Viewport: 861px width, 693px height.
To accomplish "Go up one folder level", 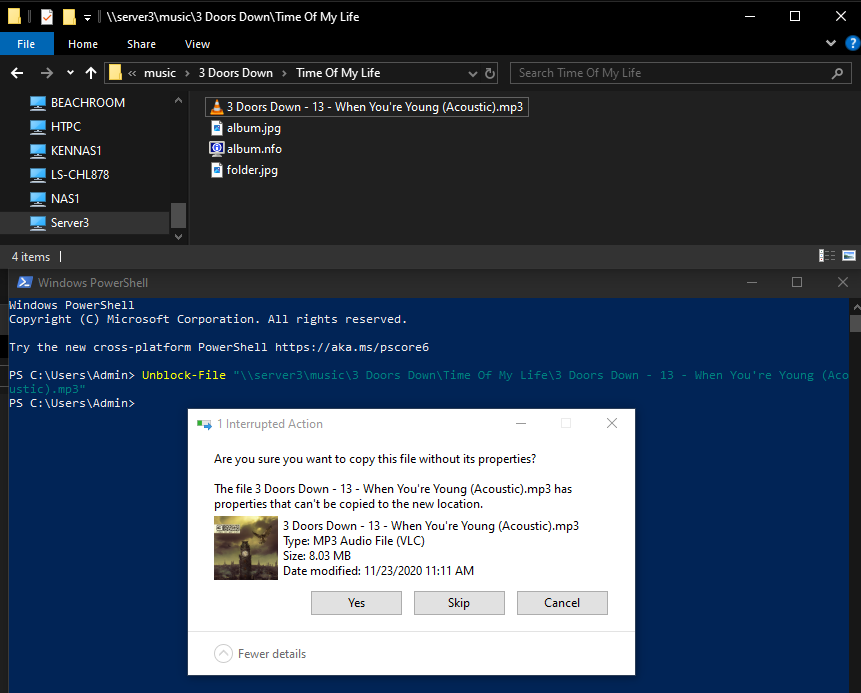I will [91, 73].
